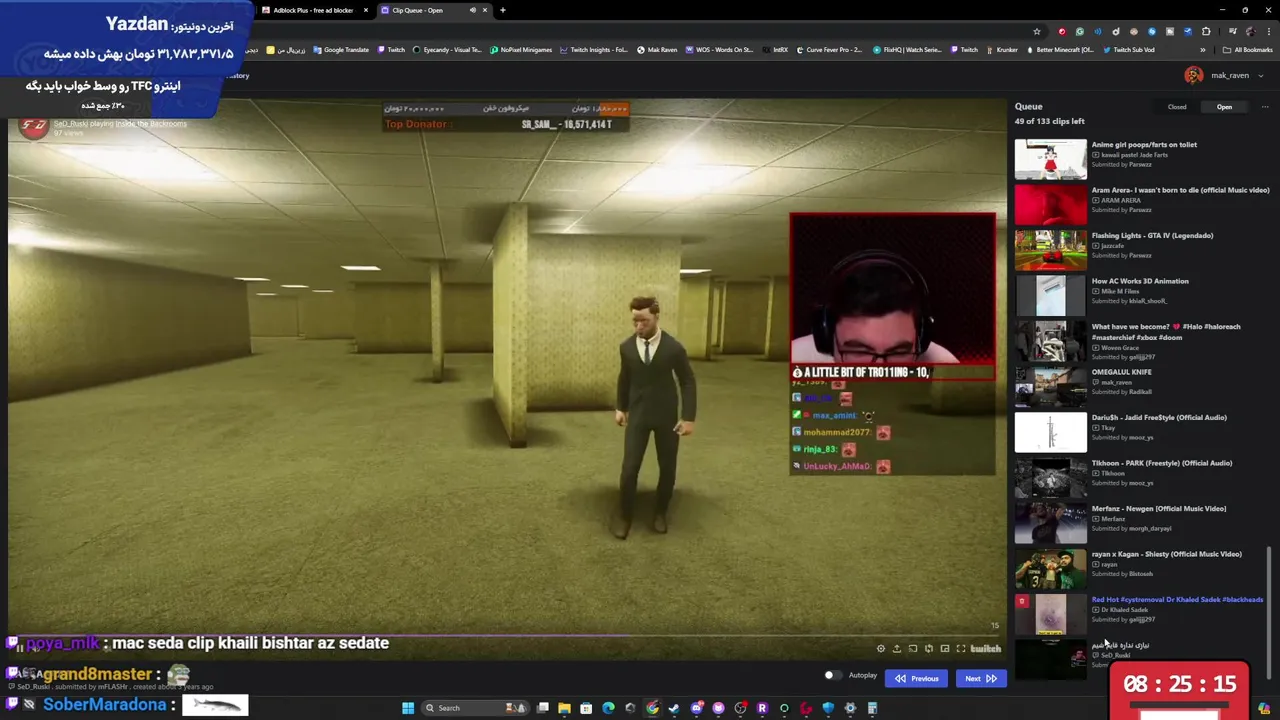The width and height of the screenshot is (1280, 720).
Task: Open Twitch Insights bookmark
Action: tap(594, 49)
